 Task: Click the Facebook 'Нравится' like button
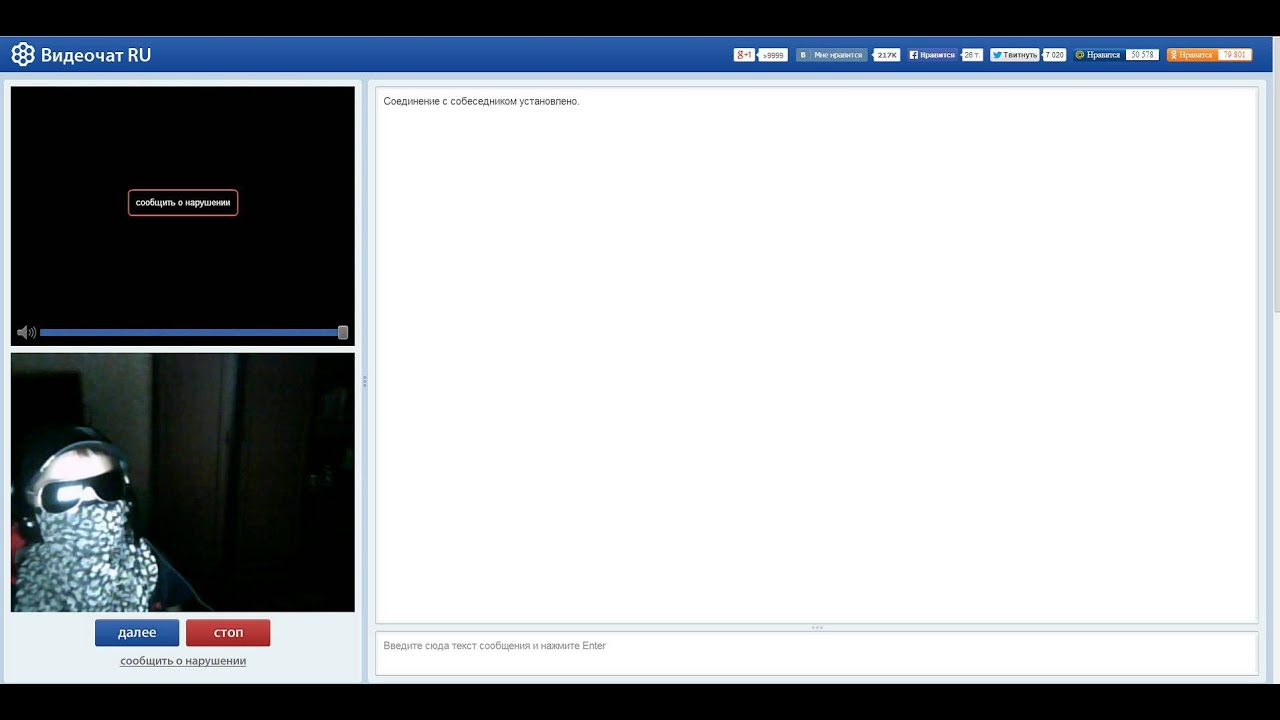pyautogui.click(x=932, y=55)
